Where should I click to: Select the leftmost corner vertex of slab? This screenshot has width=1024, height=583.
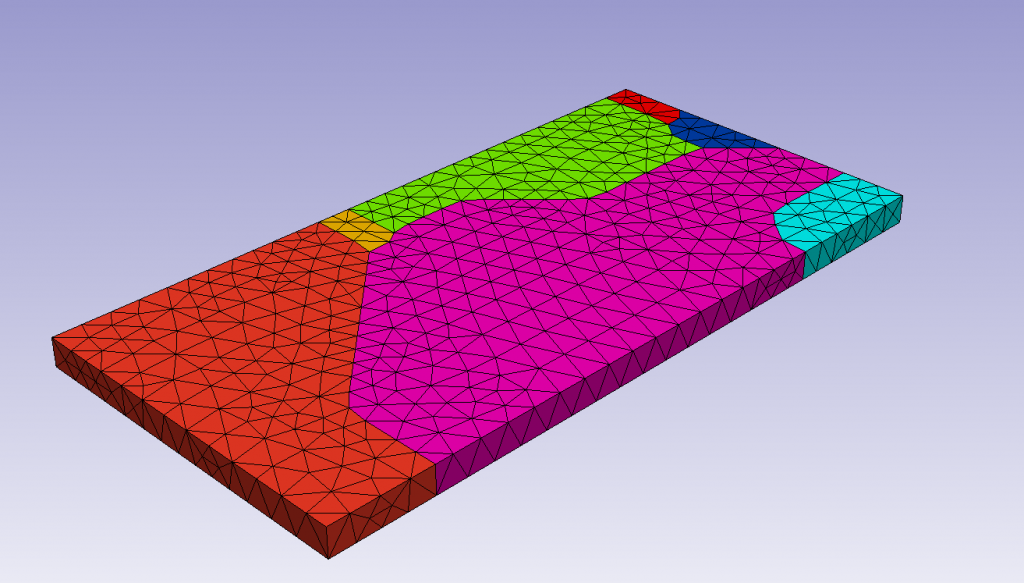52,338
